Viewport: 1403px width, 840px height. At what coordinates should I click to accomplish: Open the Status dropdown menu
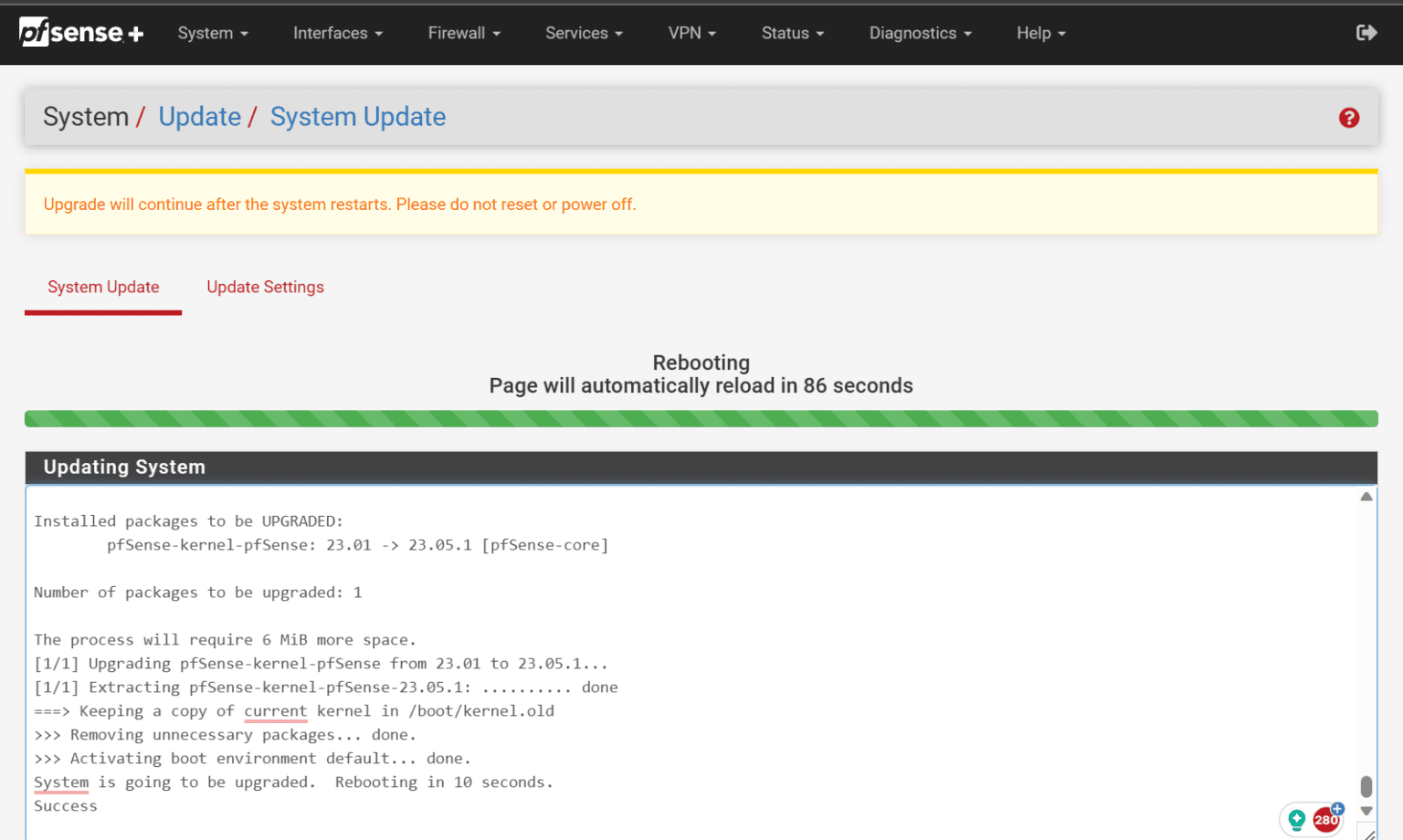791,33
